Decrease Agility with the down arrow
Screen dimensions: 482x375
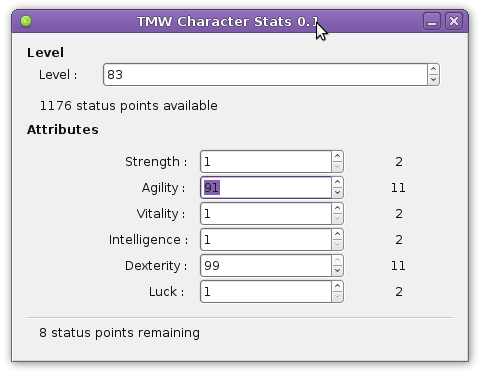coord(337,193)
